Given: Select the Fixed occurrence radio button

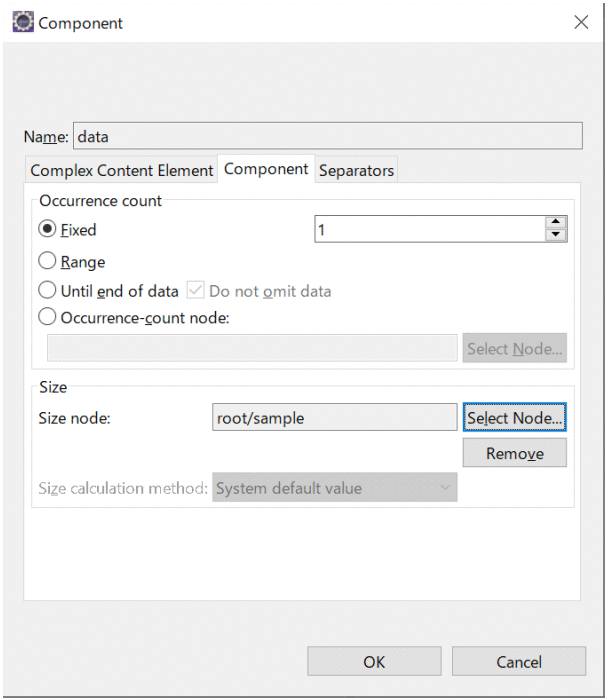Looking at the screenshot, I should click(x=47, y=229).
